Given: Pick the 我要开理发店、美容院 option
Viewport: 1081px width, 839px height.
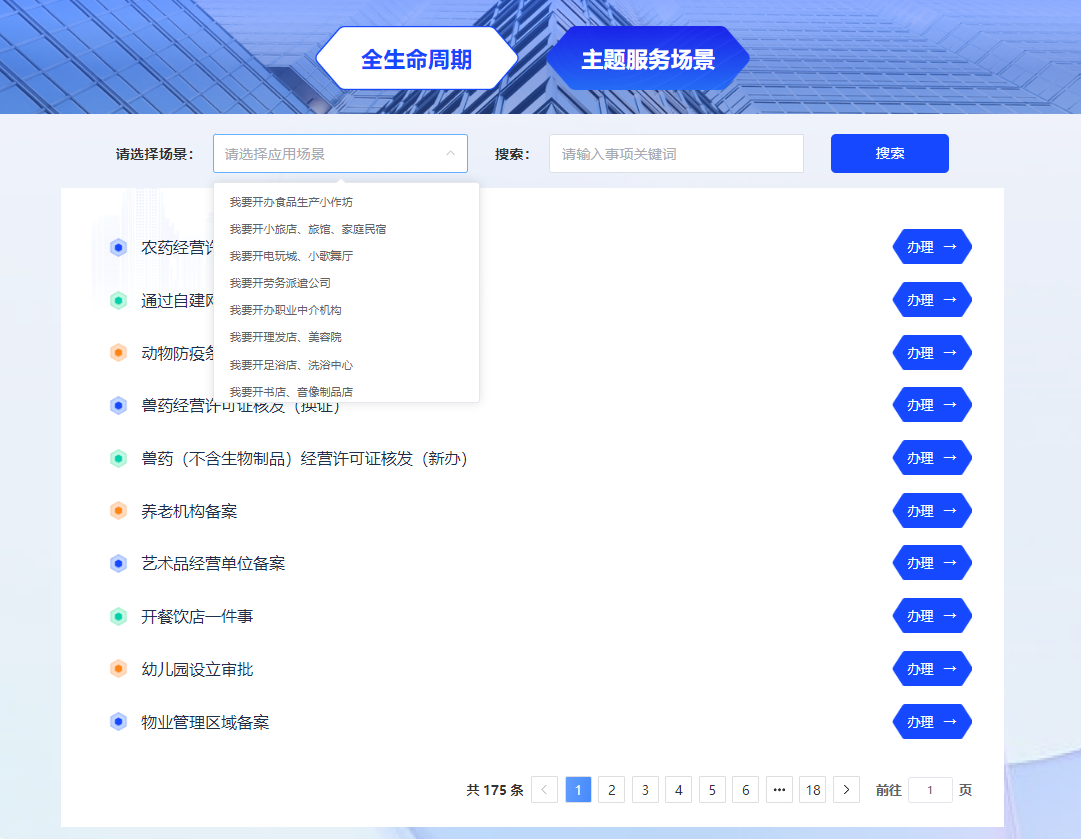Looking at the screenshot, I should pos(285,337).
